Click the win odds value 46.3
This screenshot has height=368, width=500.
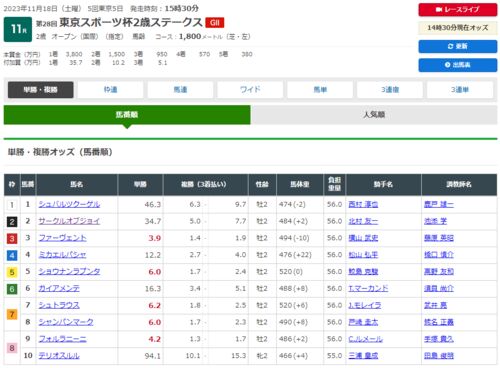(153, 205)
